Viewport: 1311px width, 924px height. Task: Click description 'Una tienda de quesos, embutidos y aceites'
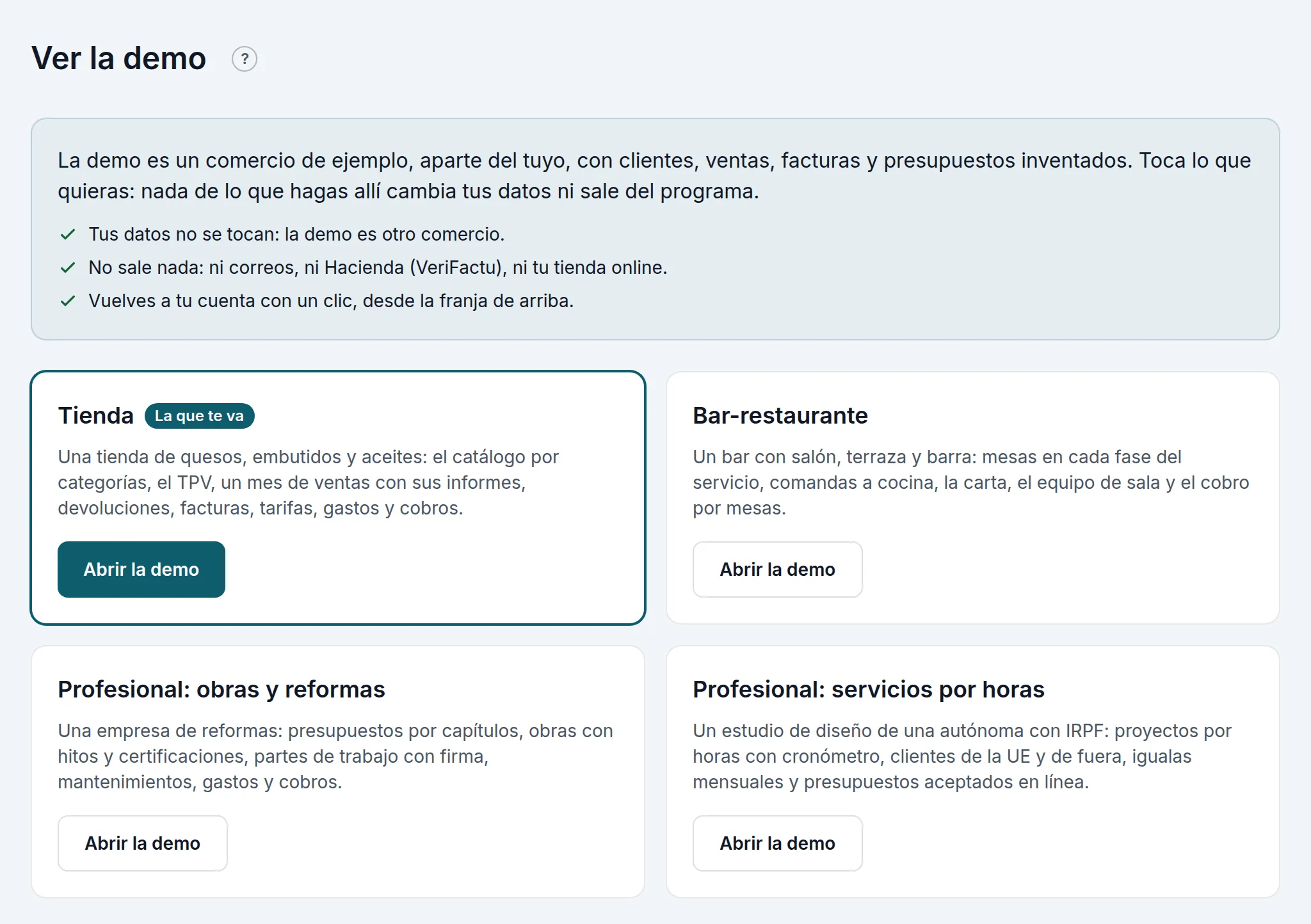[308, 482]
